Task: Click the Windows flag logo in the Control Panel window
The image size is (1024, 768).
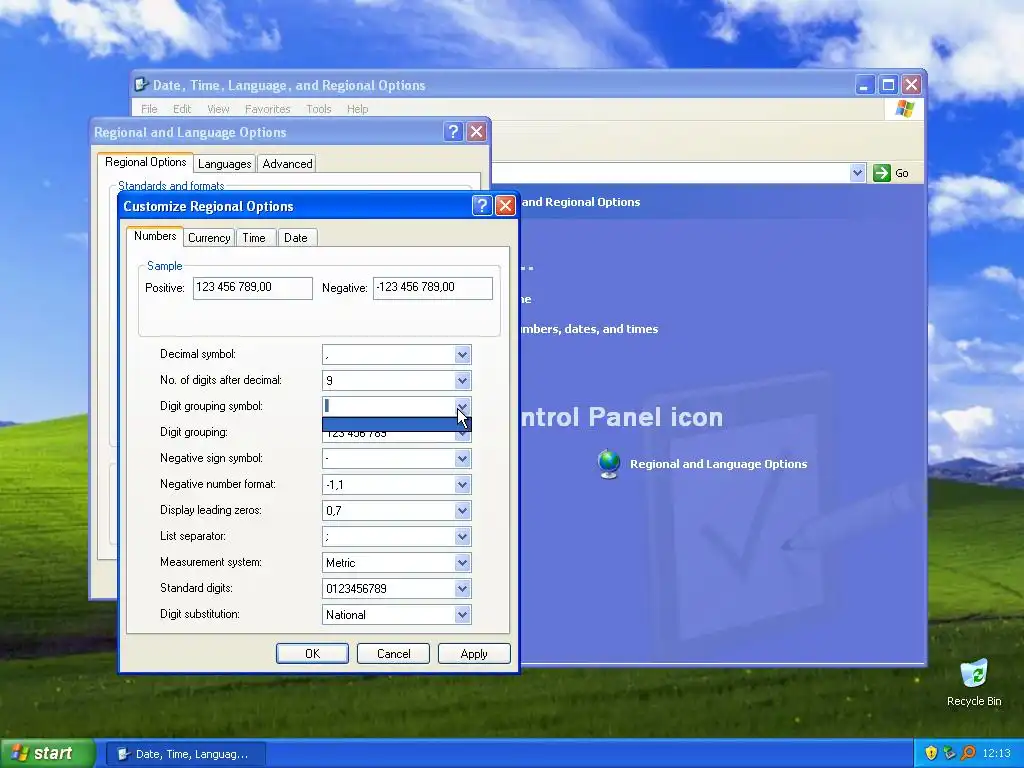Action: pos(904,108)
